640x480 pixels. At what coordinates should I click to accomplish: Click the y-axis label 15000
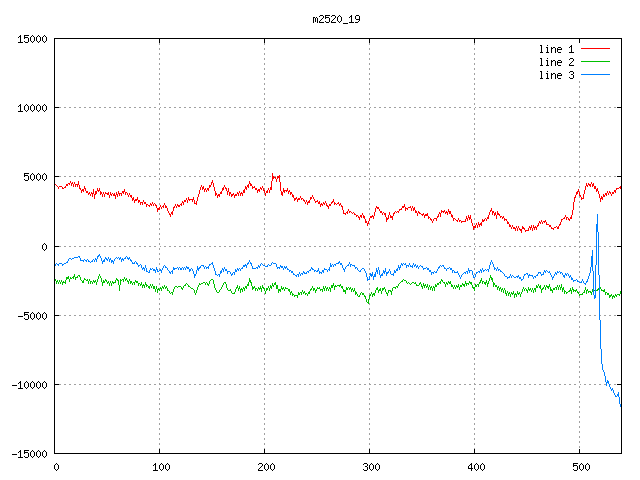(x=32, y=39)
